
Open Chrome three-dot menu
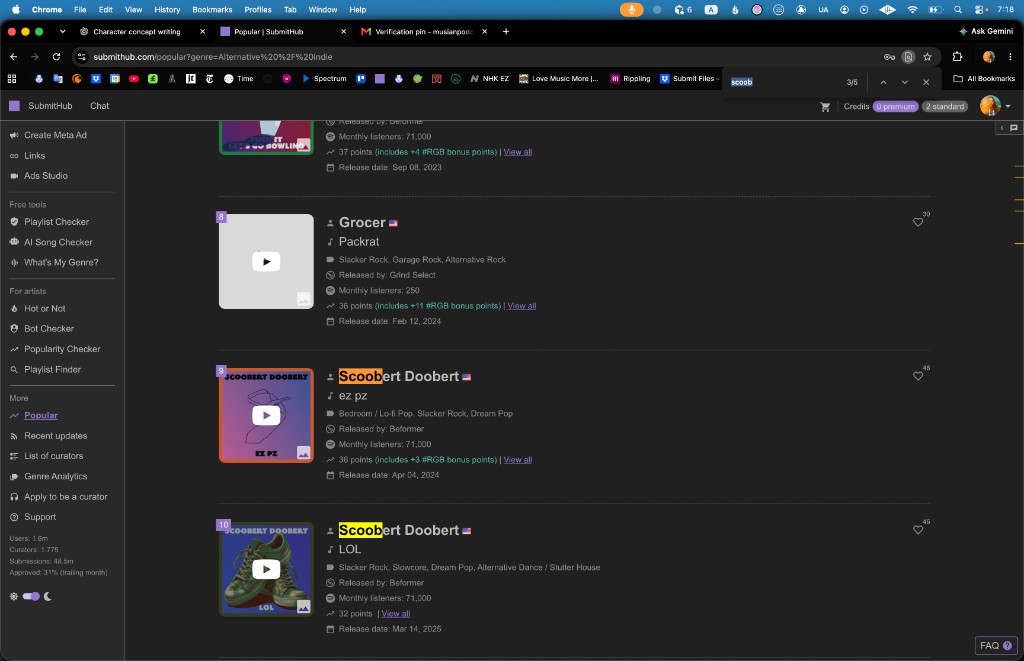coord(1010,57)
